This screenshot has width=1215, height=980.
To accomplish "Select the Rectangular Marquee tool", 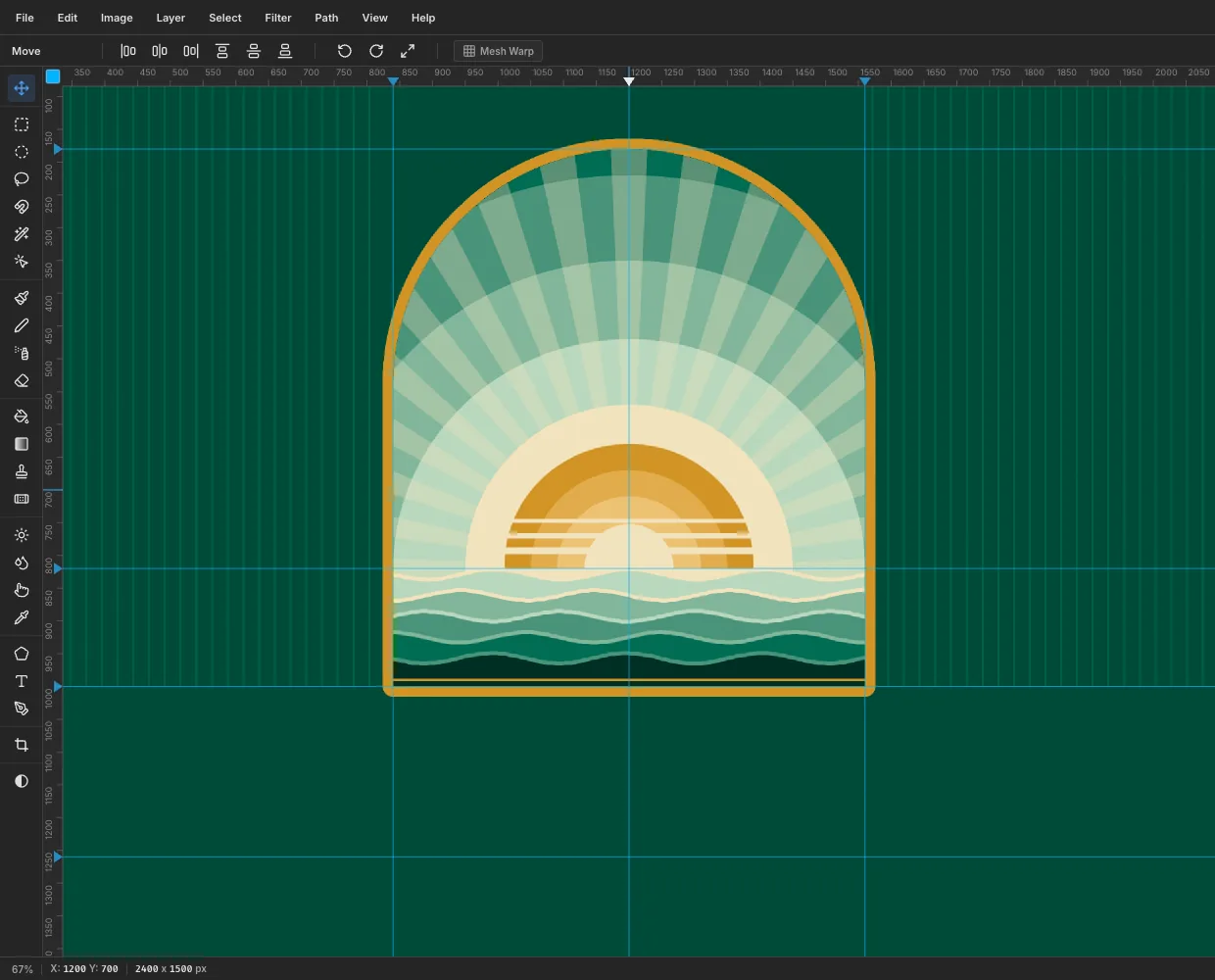I will click(22, 124).
